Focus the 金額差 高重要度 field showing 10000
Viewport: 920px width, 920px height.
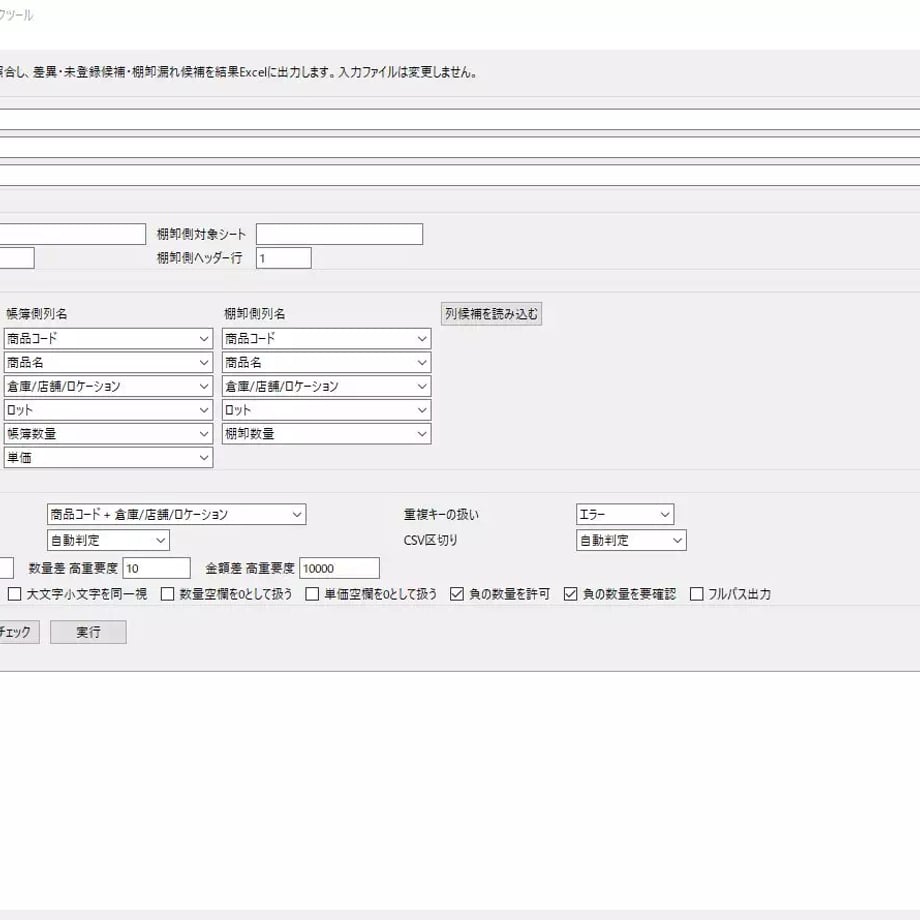339,568
